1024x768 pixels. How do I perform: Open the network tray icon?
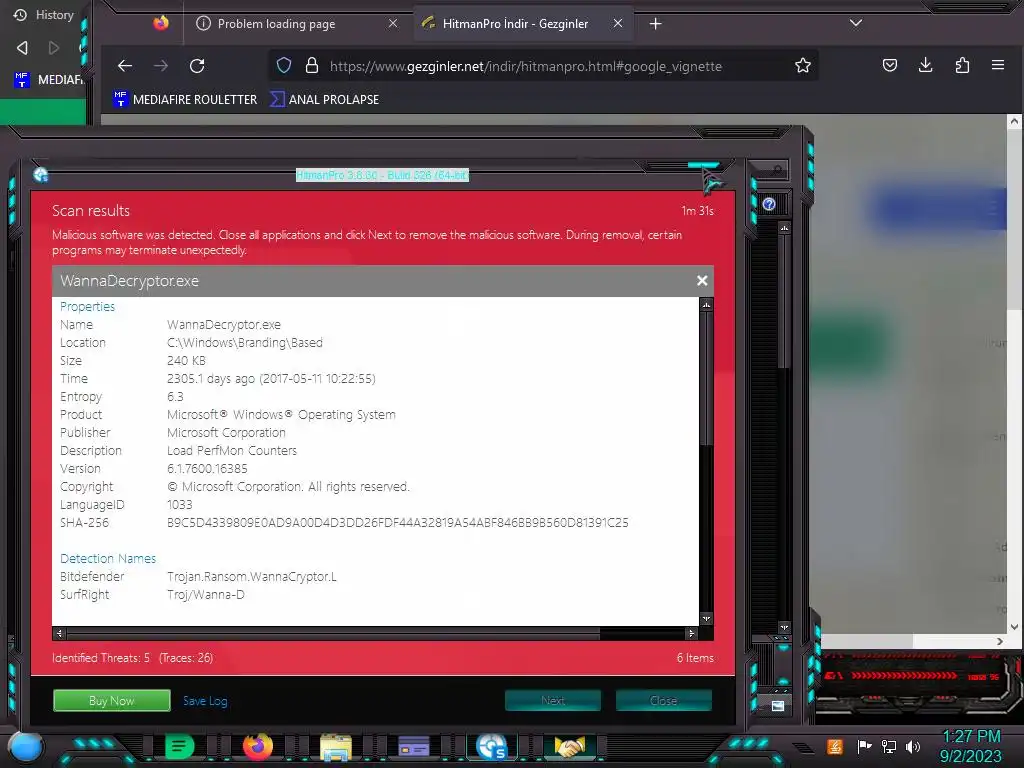coord(889,746)
